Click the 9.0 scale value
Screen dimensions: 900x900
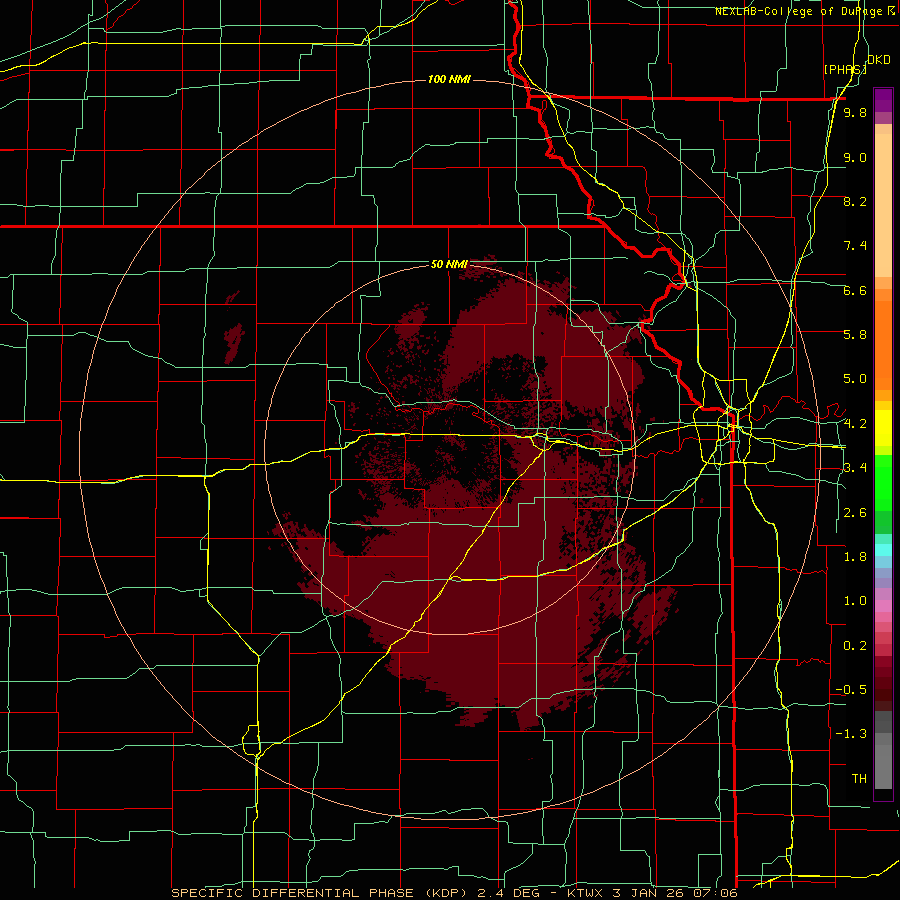[855, 158]
